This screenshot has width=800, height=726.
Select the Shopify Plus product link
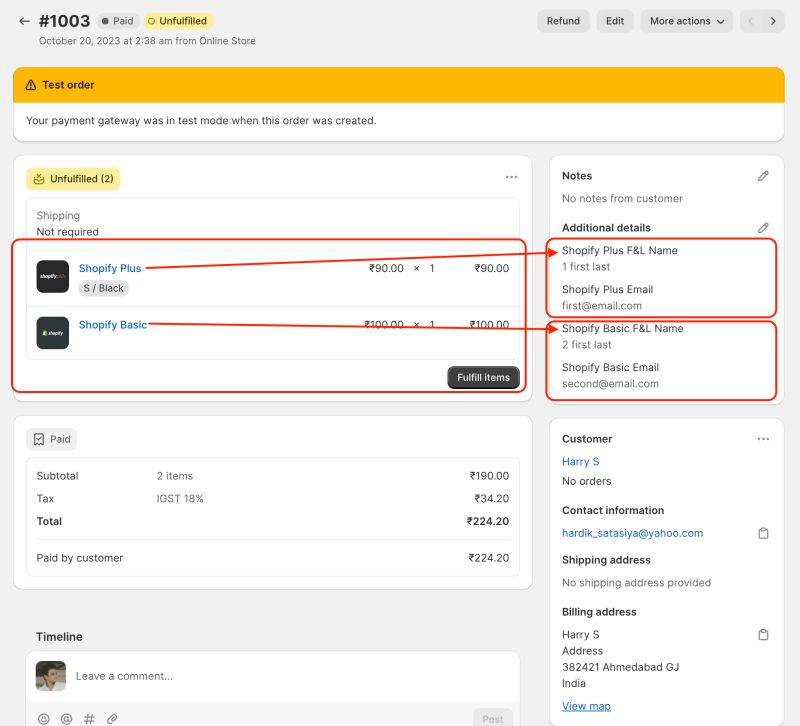click(110, 267)
